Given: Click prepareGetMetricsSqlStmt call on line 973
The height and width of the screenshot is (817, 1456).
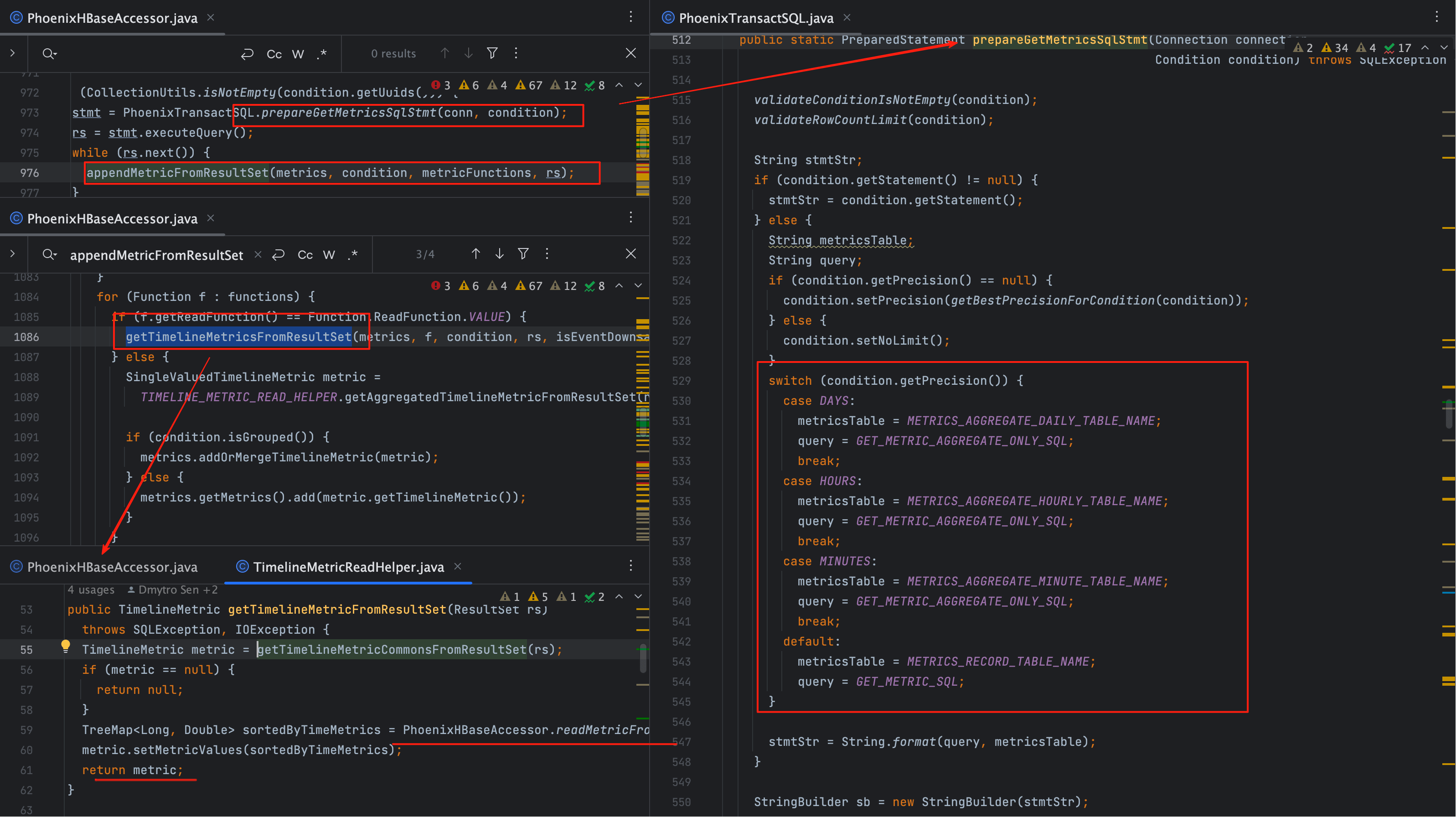Looking at the screenshot, I should (x=348, y=113).
